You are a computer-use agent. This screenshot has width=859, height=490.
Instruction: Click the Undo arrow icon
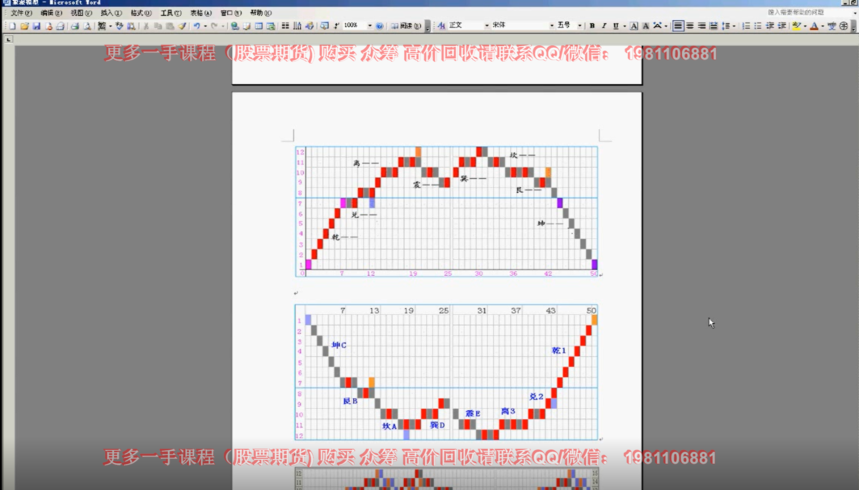click(197, 26)
